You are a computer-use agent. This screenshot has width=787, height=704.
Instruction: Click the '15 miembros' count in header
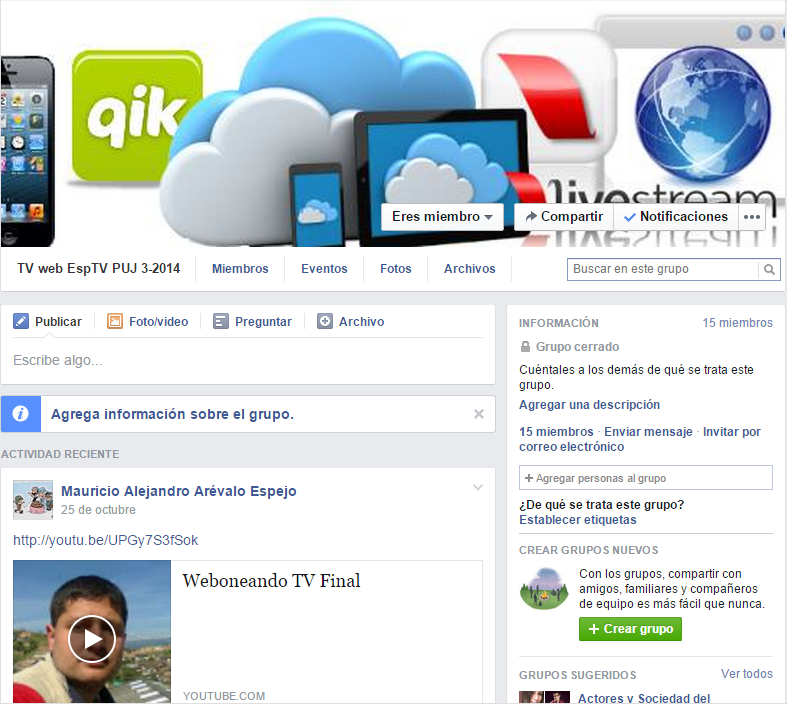pyautogui.click(x=737, y=323)
